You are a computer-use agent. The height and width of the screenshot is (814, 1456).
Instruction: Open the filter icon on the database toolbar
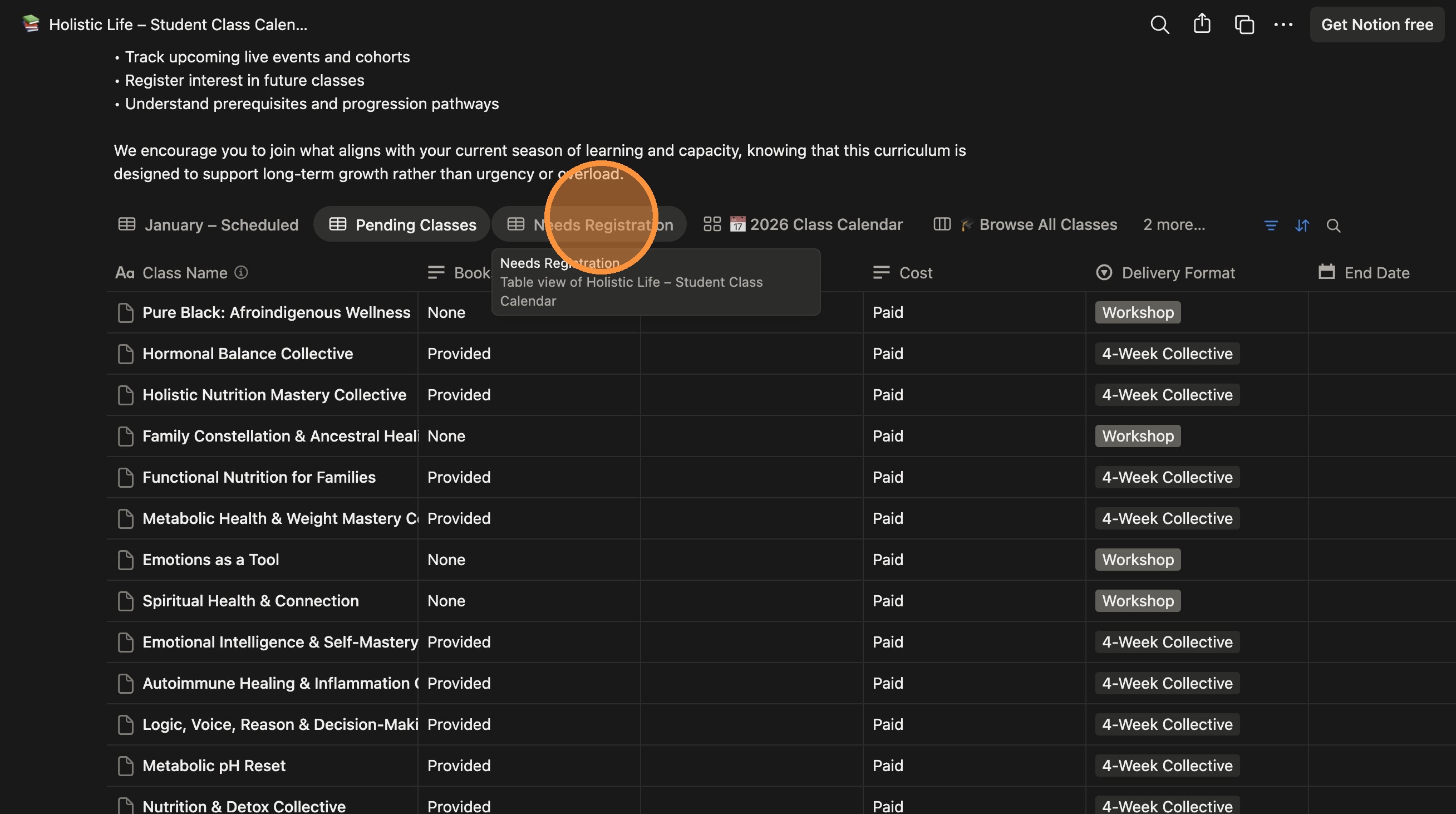click(1271, 225)
